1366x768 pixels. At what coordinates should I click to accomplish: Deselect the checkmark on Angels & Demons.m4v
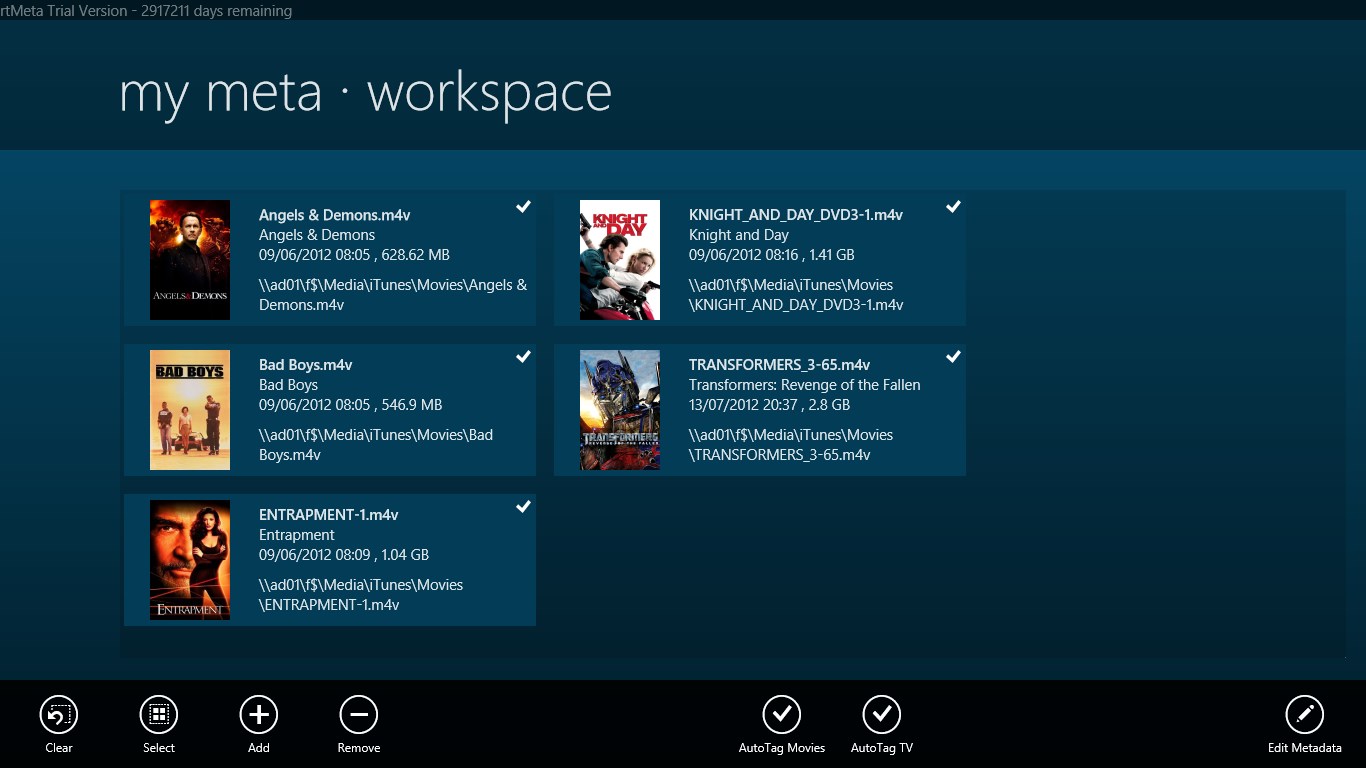(523, 207)
